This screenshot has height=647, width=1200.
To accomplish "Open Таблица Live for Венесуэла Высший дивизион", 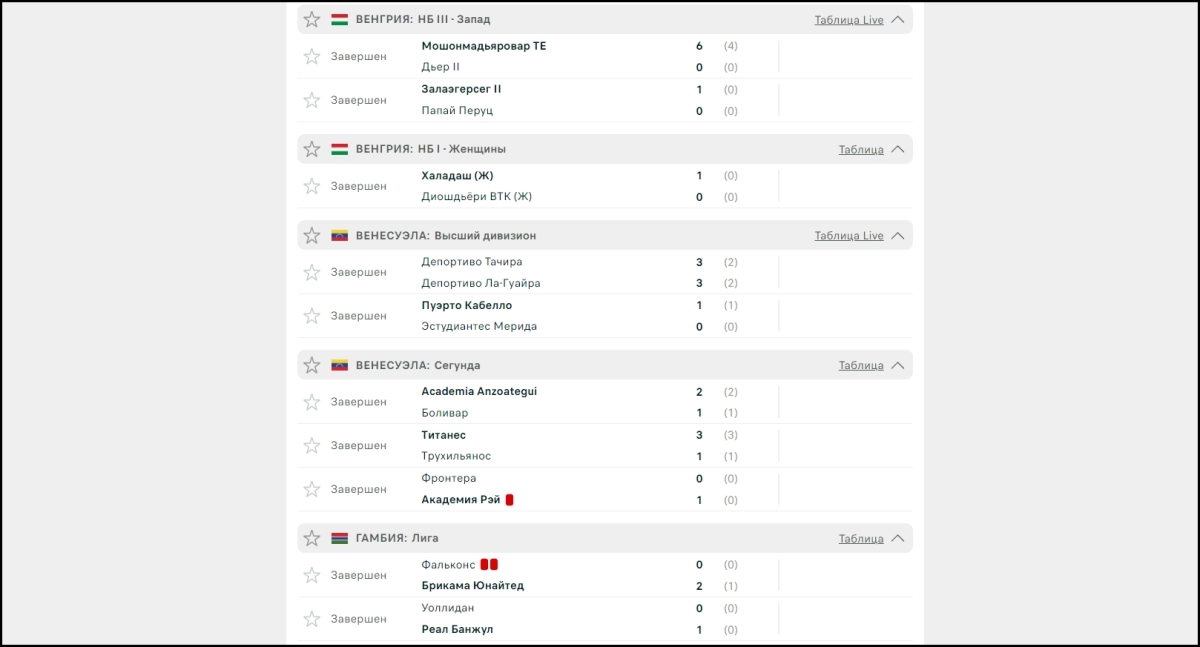I will click(849, 236).
